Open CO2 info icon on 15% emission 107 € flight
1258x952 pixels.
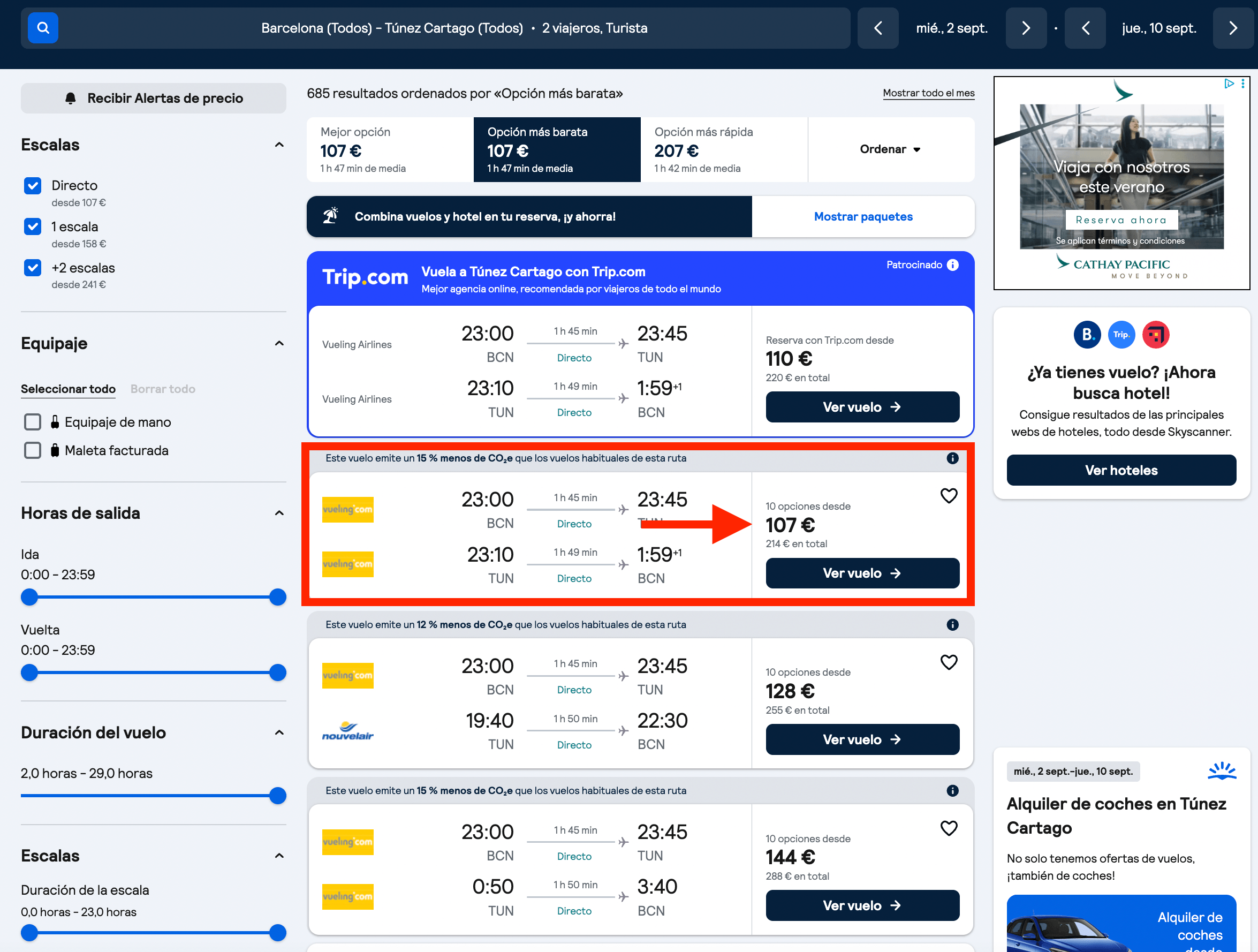click(952, 458)
